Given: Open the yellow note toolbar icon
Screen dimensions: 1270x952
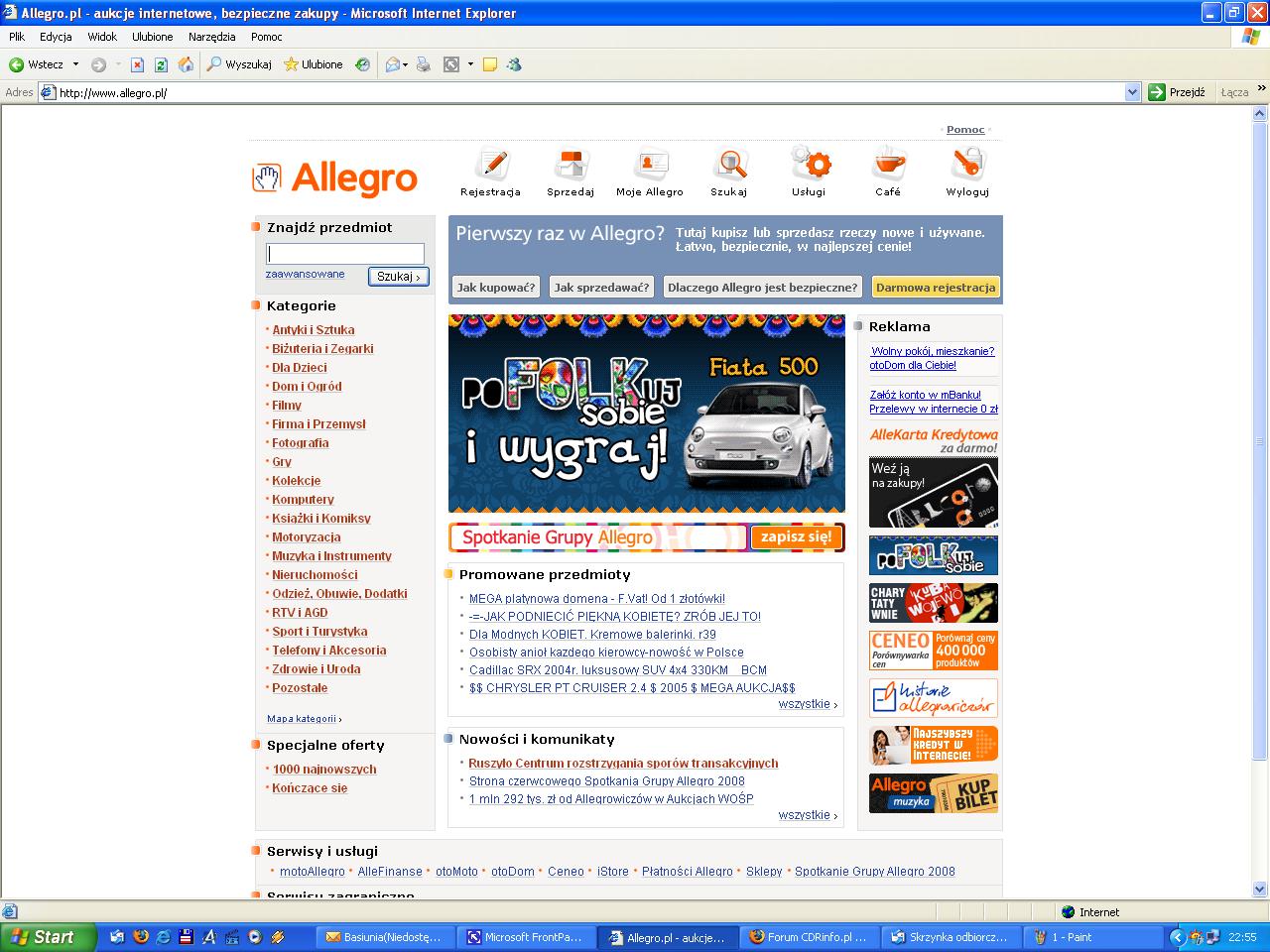Looking at the screenshot, I should coord(489,64).
